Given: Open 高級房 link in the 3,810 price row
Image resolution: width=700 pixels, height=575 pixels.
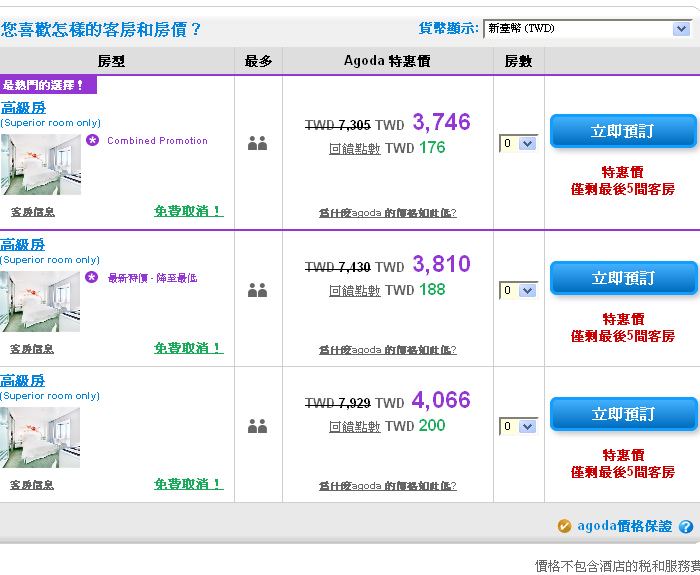Looking at the screenshot, I should pos(23,245).
